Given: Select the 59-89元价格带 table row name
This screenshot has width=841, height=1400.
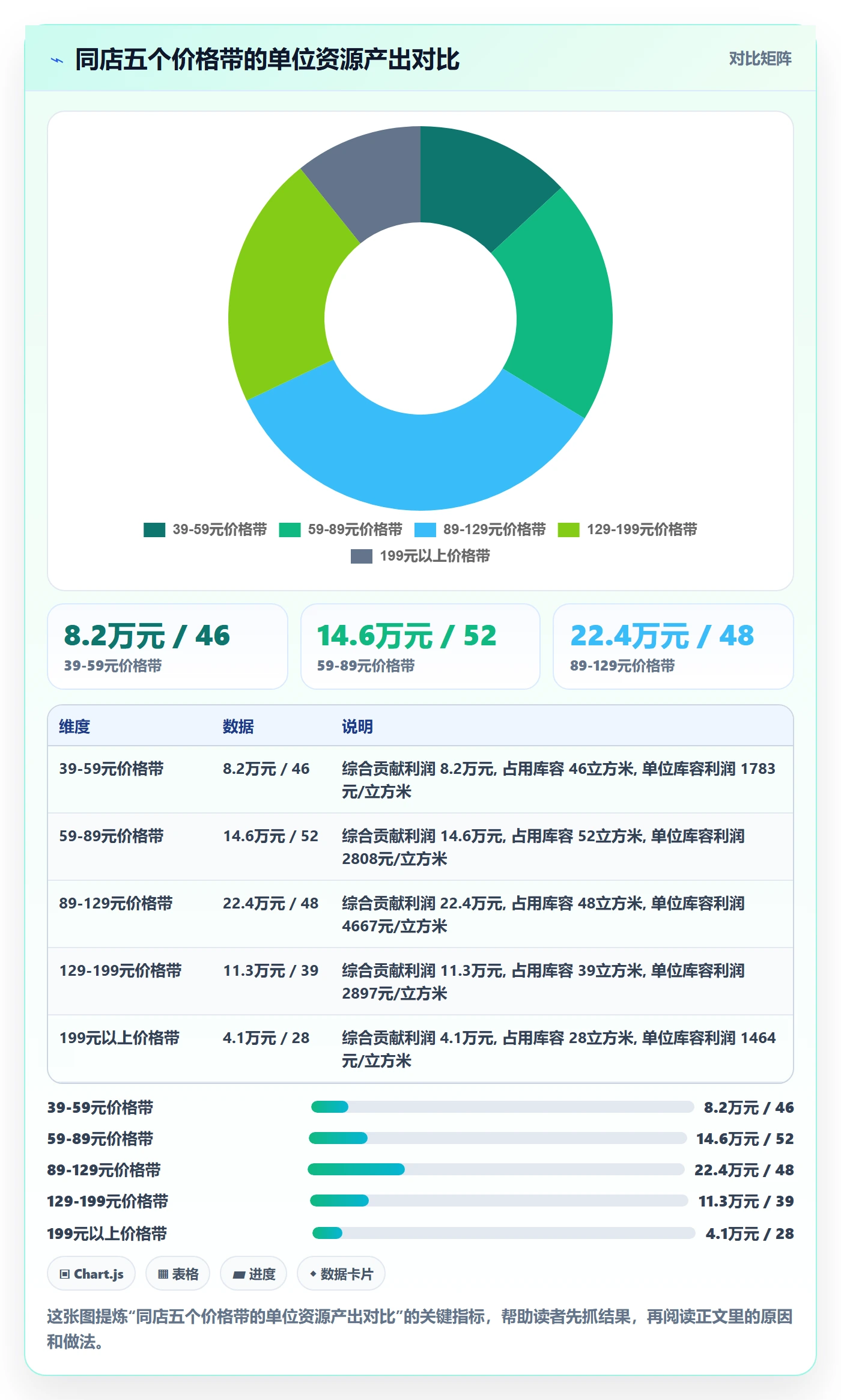Looking at the screenshot, I should point(111,836).
